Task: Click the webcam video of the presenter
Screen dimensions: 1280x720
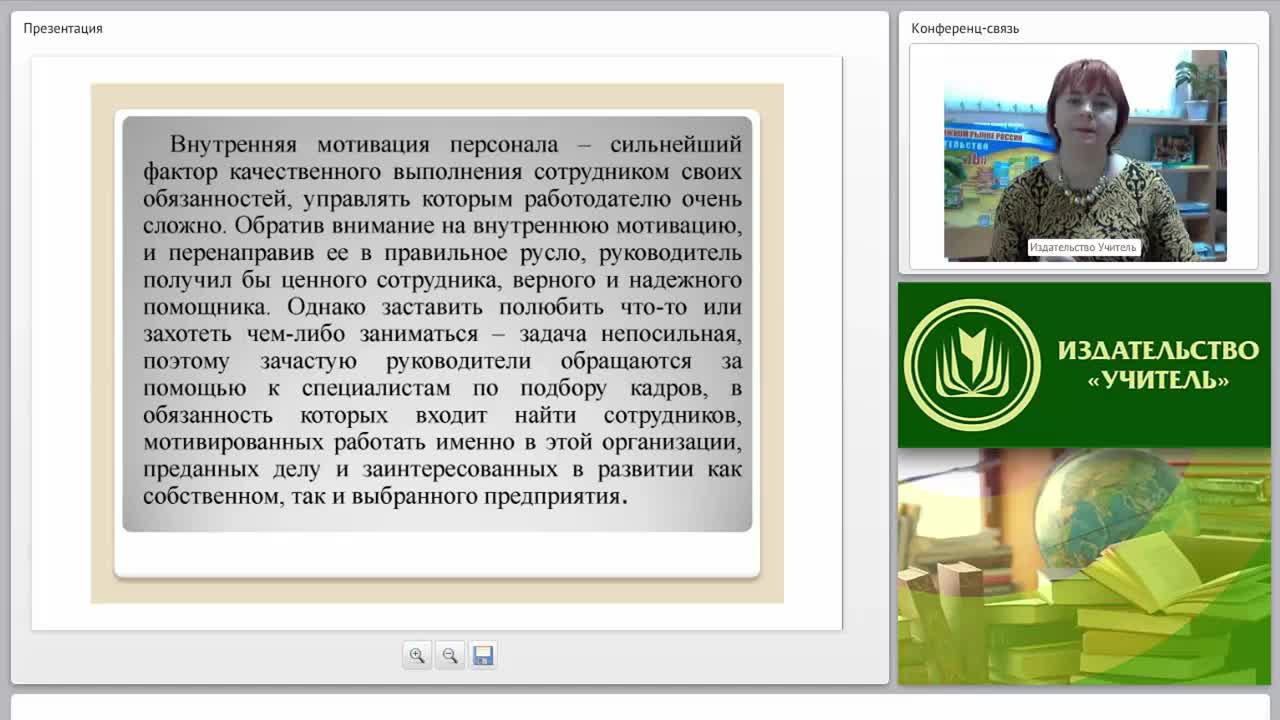Action: pos(1085,156)
